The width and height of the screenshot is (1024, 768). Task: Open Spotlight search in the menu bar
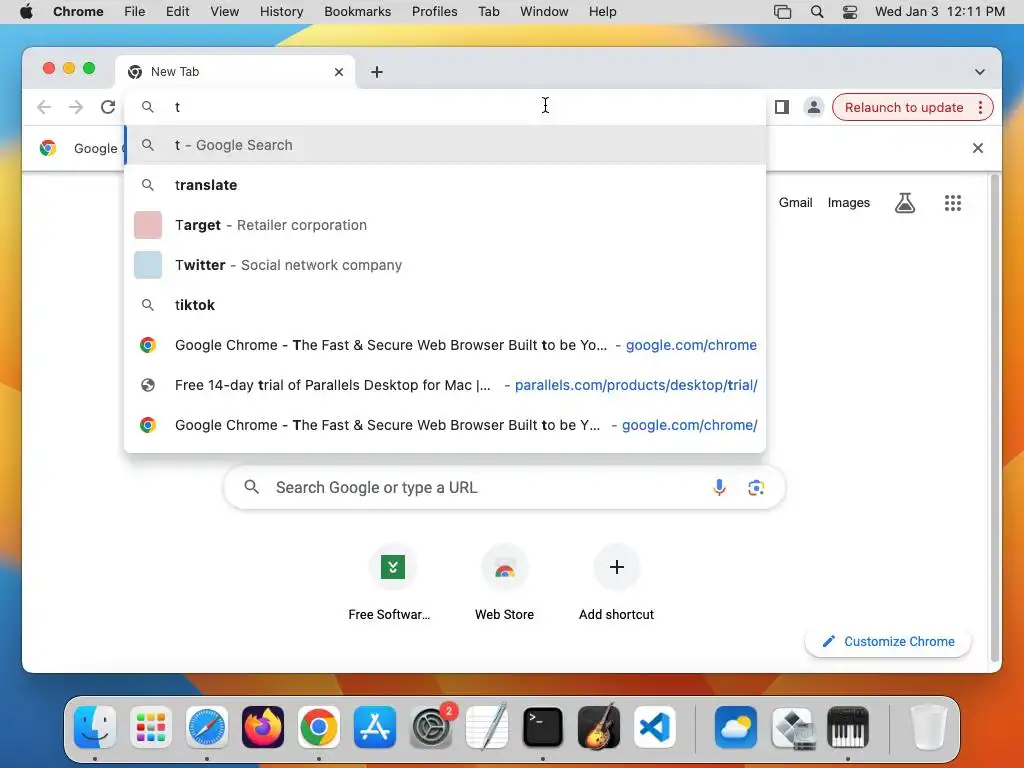(x=816, y=12)
